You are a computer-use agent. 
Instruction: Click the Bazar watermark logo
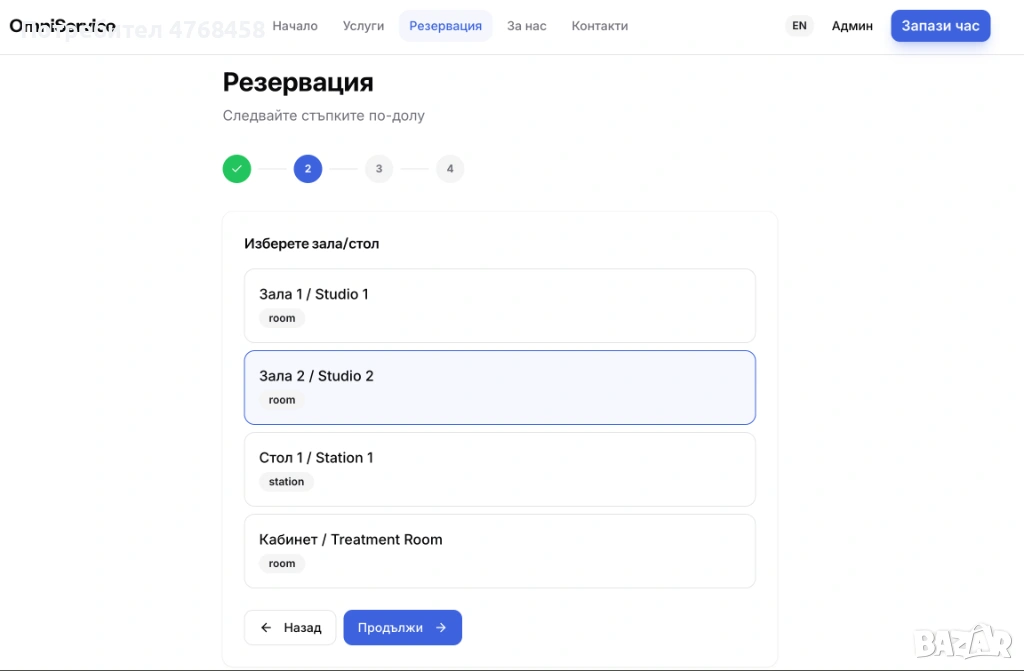pyautogui.click(x=963, y=642)
